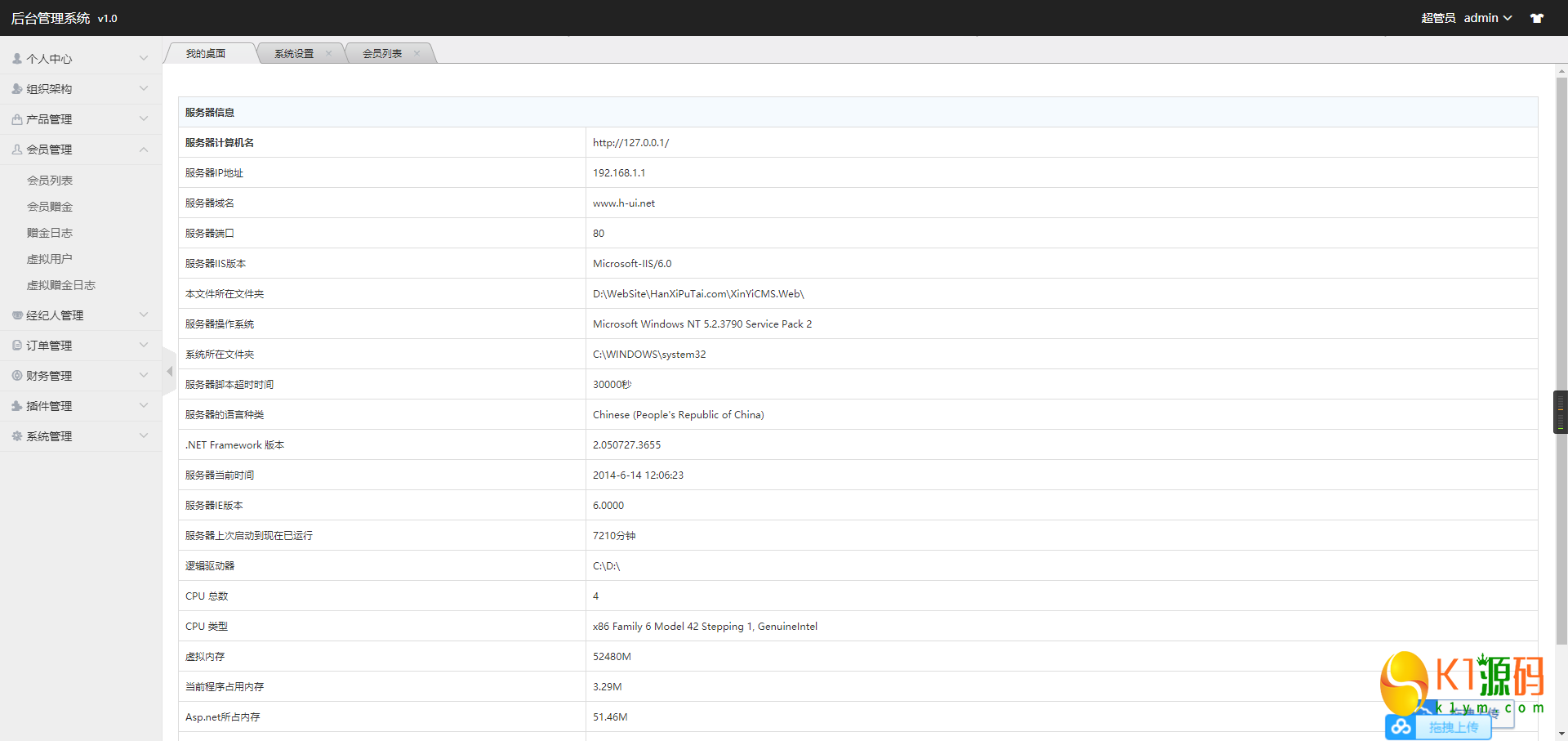Image resolution: width=1568 pixels, height=741 pixels.
Task: Click the T-shirt skin switcher icon
Action: [x=1537, y=18]
